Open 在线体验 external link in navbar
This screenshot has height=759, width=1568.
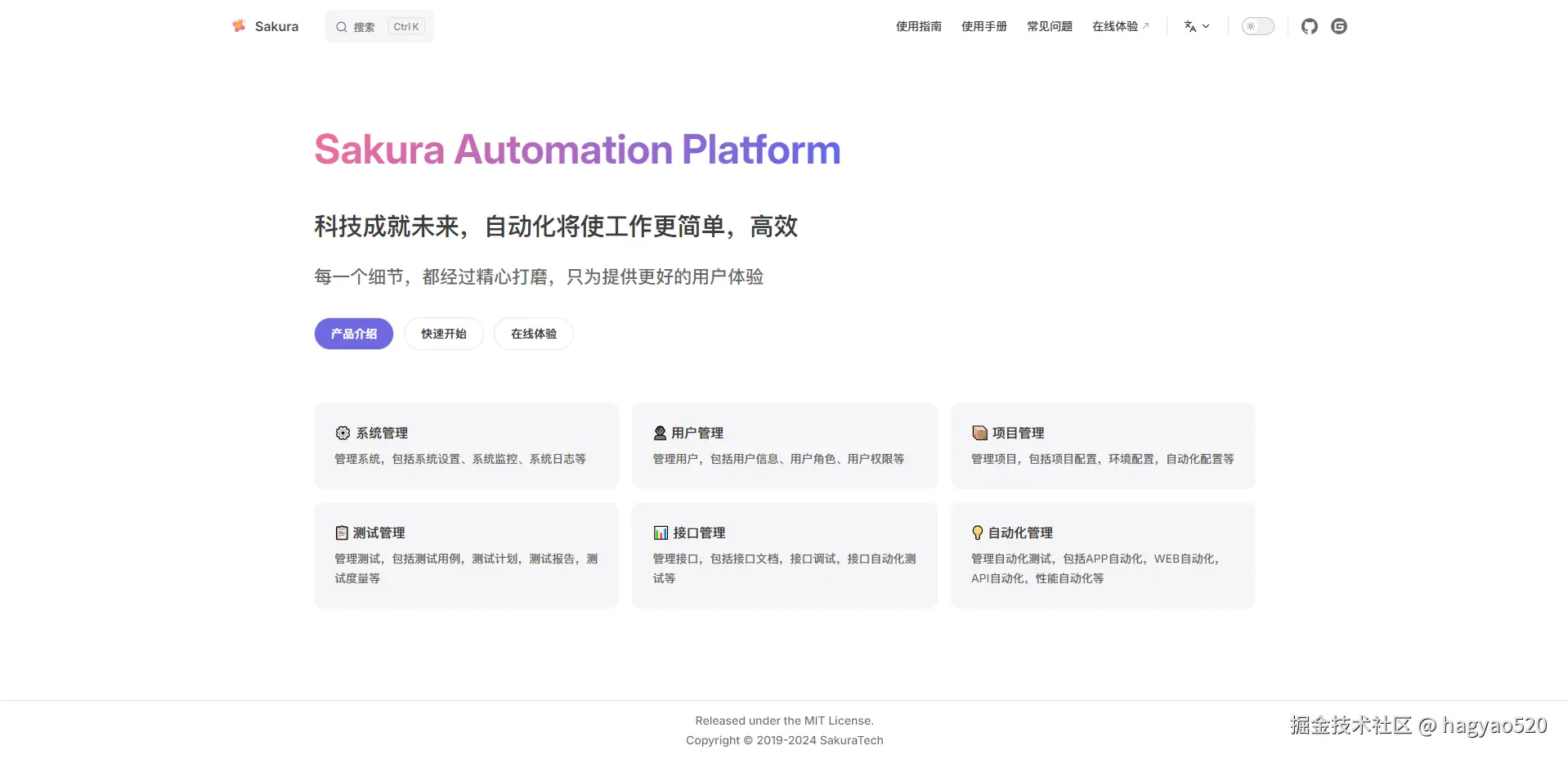[1120, 26]
